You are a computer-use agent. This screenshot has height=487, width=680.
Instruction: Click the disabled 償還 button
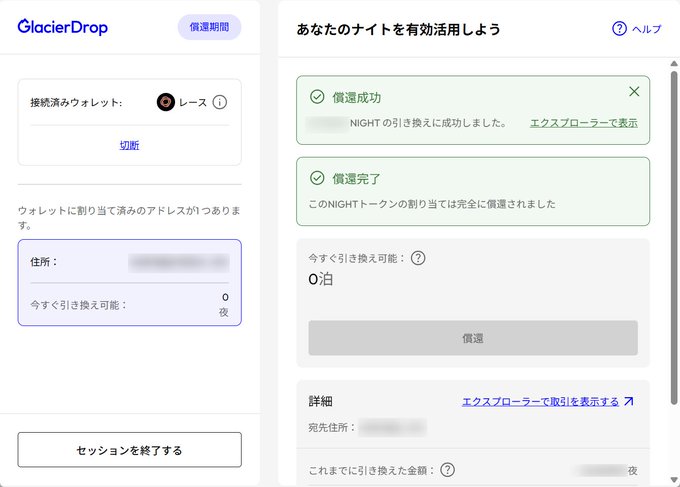click(473, 338)
